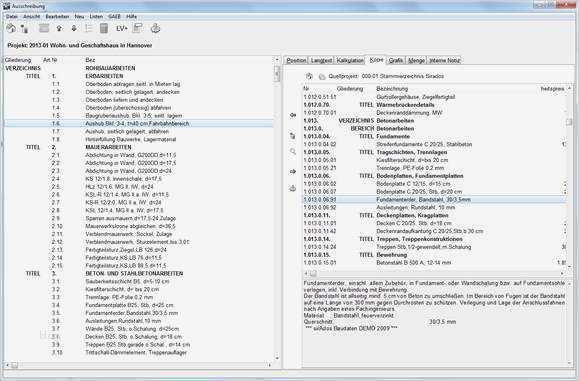Select source row 1.013.0.04. TITEL Fundamente

click(434, 136)
